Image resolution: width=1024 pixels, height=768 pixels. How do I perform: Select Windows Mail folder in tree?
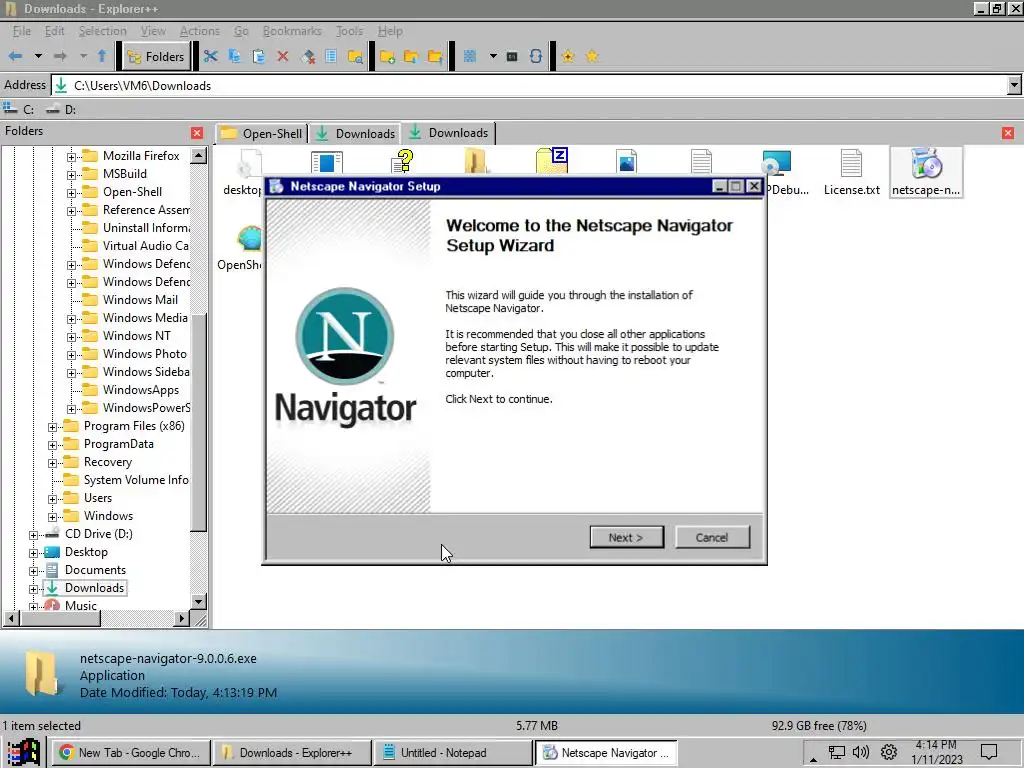[x=140, y=300]
